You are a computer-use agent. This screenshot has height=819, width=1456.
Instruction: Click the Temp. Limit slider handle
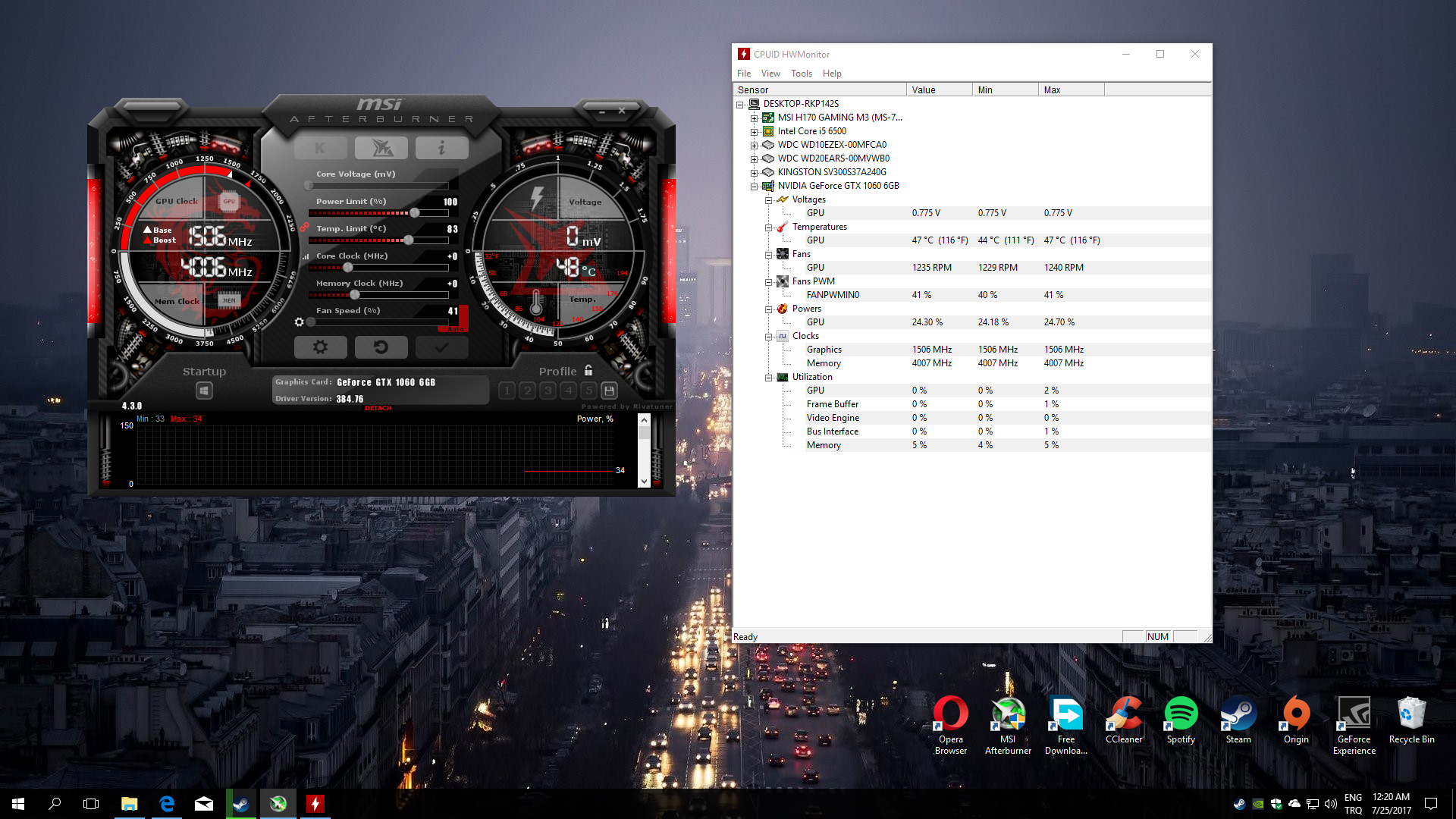[x=409, y=240]
